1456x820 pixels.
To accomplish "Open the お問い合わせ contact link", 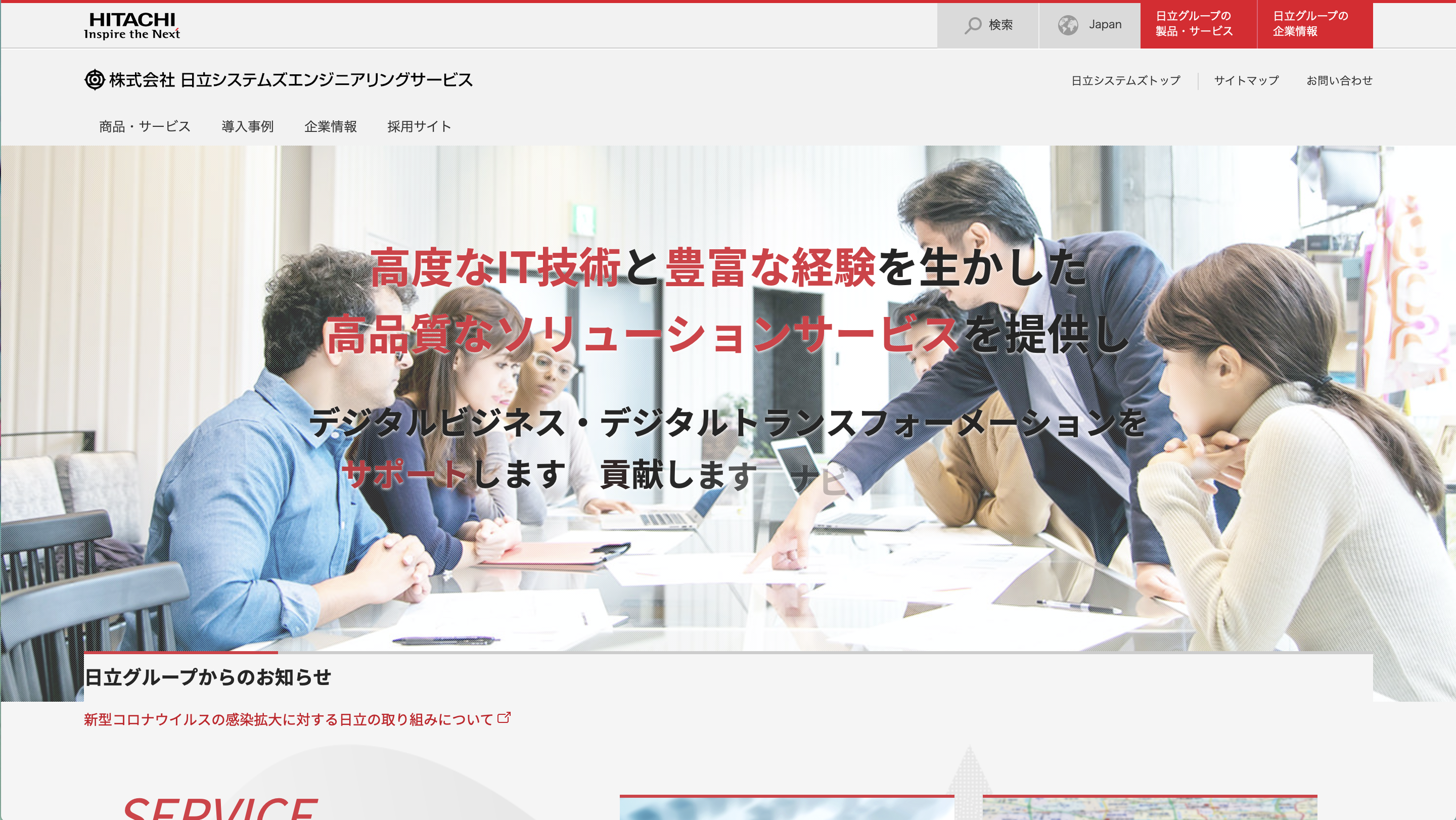I will click(x=1339, y=81).
